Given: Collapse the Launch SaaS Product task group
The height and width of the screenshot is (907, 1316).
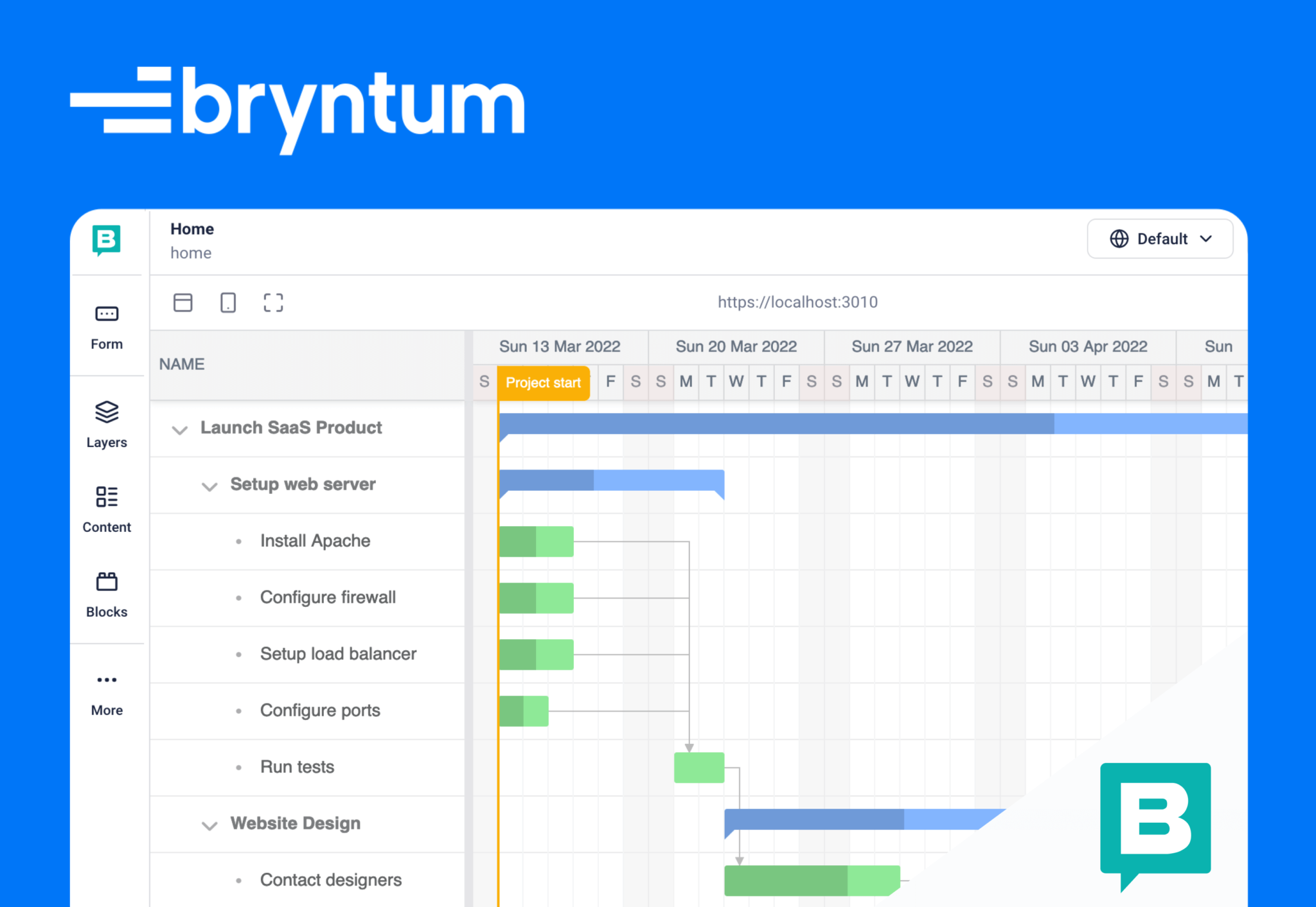Looking at the screenshot, I should 180,429.
